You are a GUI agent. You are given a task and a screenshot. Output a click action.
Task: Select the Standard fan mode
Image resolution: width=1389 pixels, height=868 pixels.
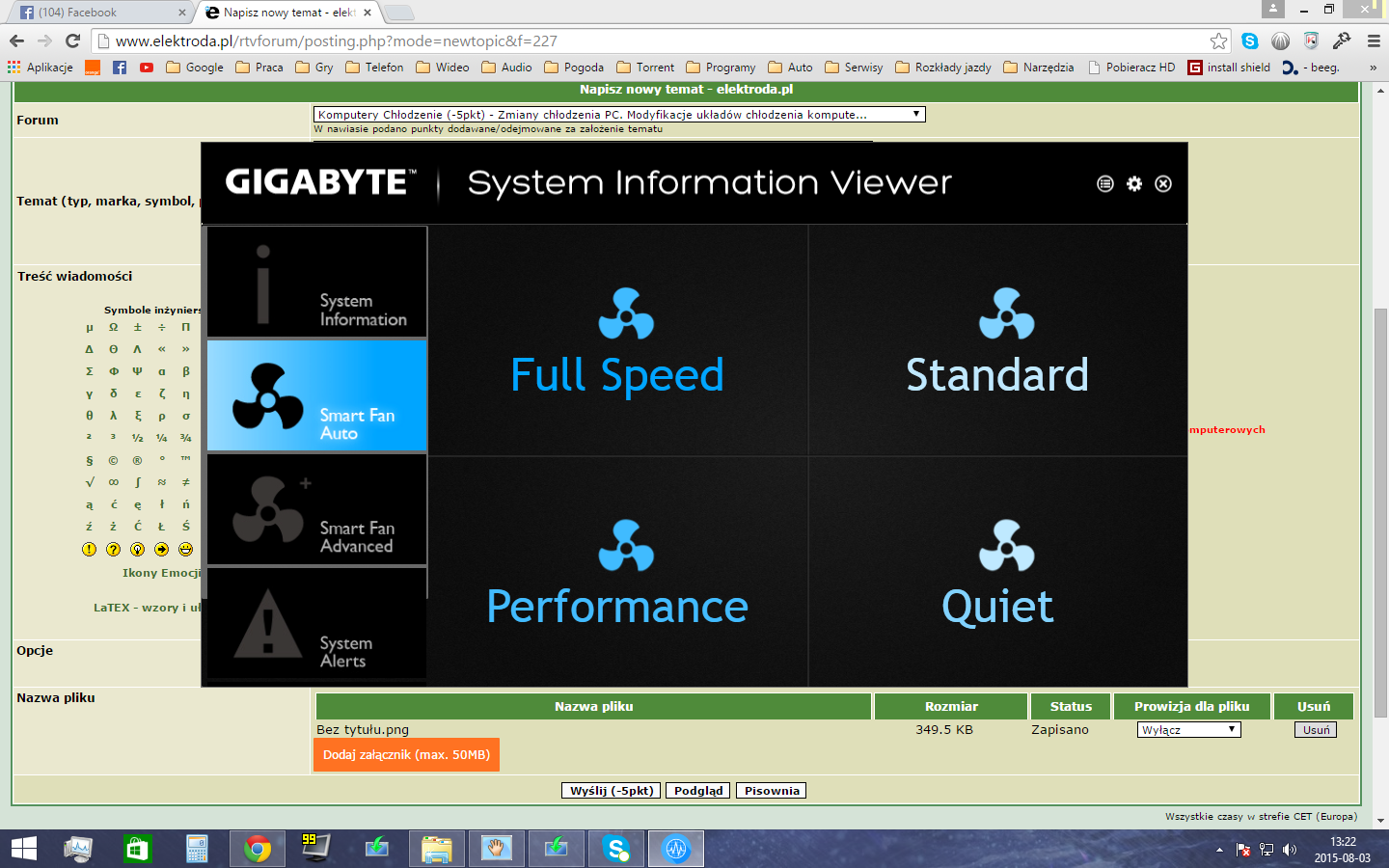(997, 340)
